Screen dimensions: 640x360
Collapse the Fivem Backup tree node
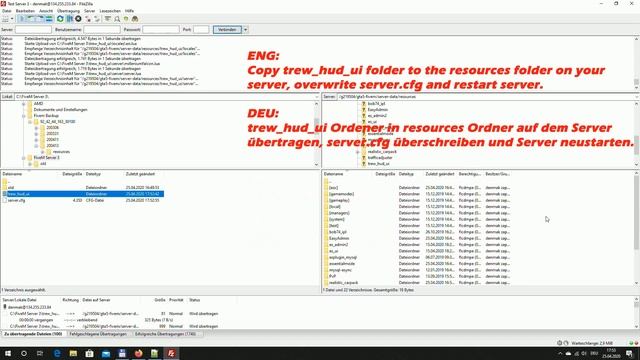click(x=24, y=116)
